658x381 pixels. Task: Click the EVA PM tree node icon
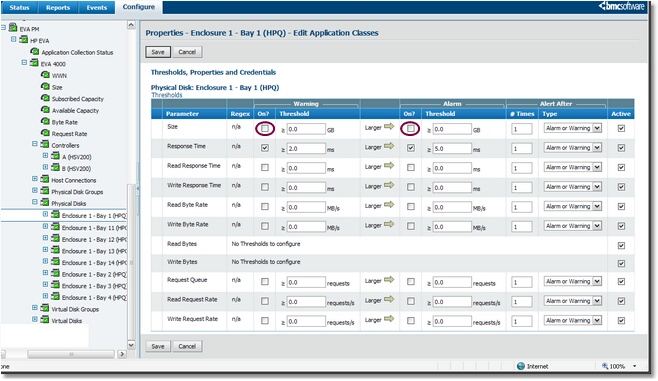point(13,28)
